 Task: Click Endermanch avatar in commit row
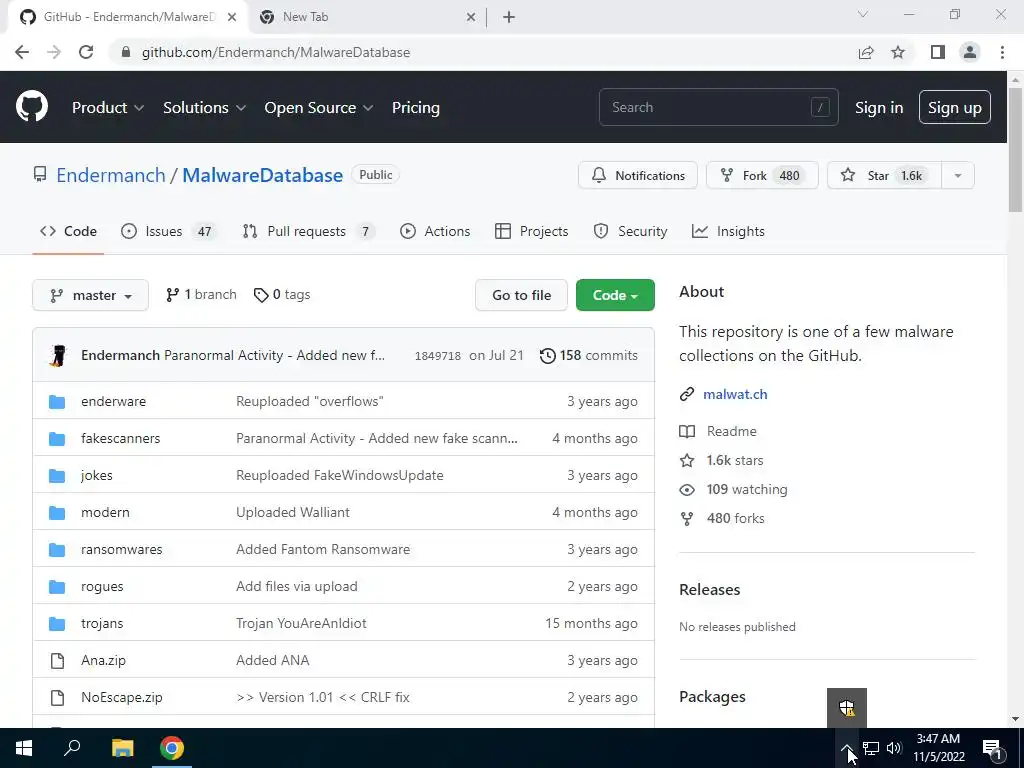point(58,355)
